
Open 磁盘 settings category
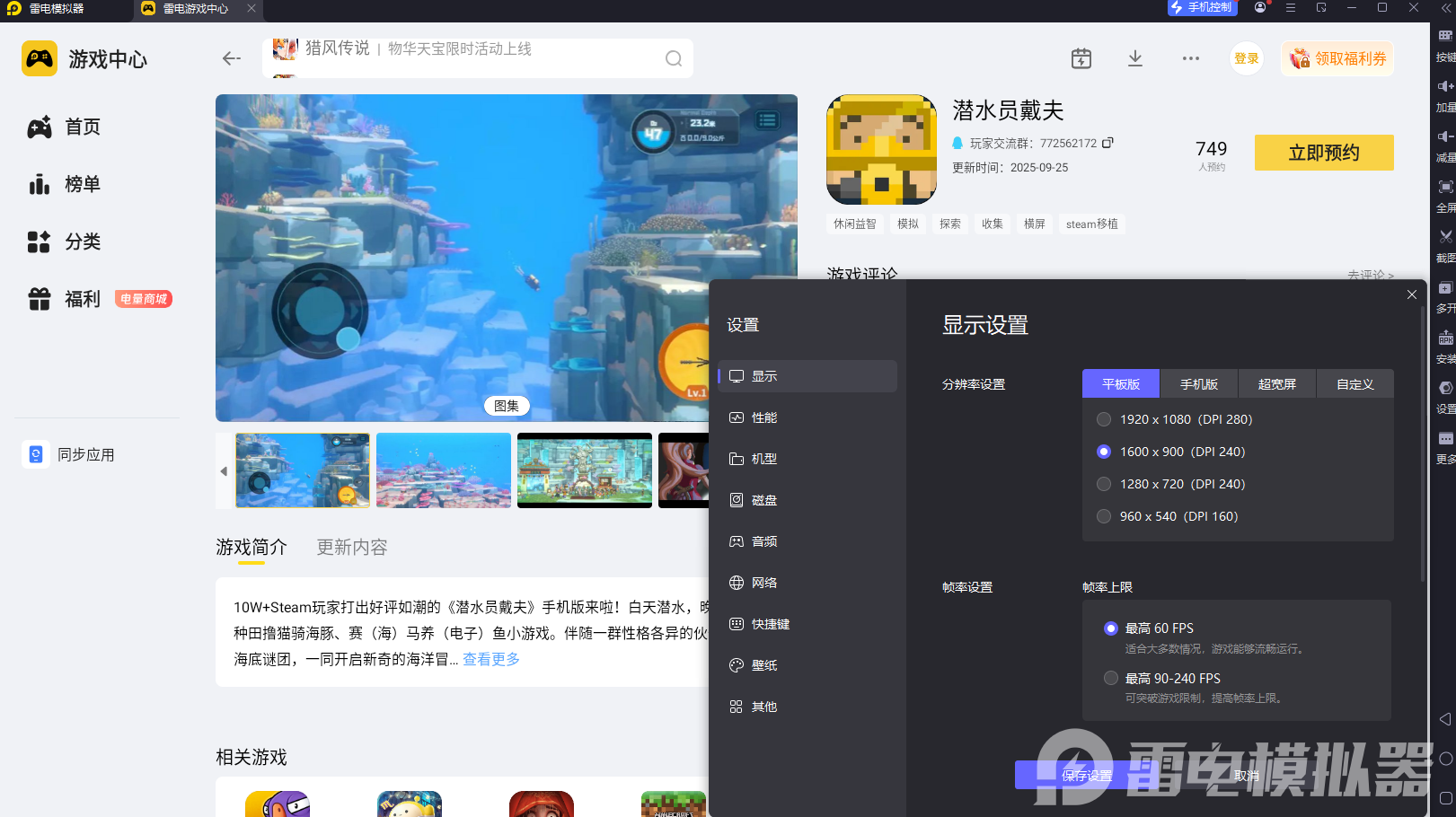[x=807, y=500]
